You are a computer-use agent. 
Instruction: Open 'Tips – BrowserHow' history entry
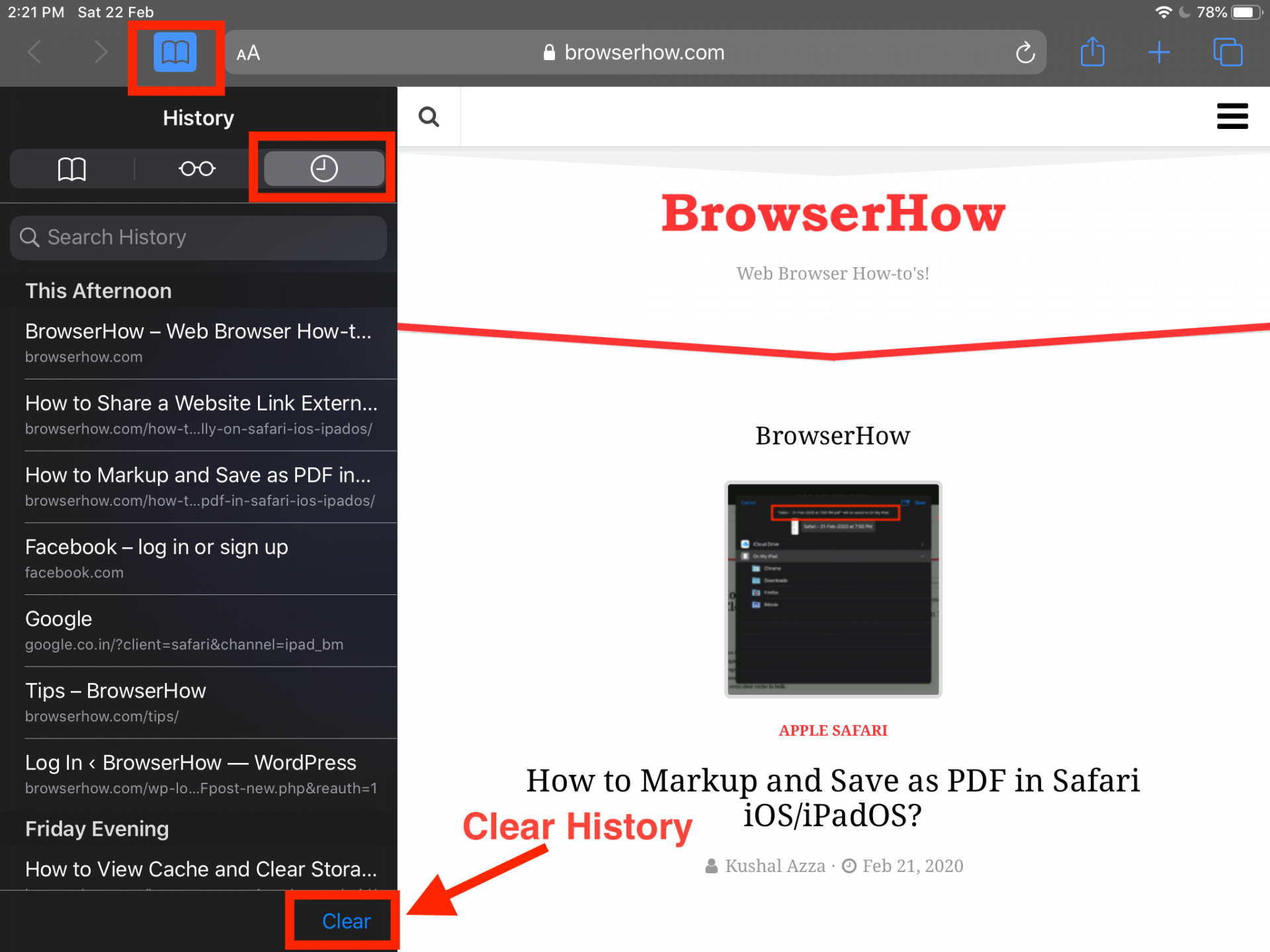point(198,703)
